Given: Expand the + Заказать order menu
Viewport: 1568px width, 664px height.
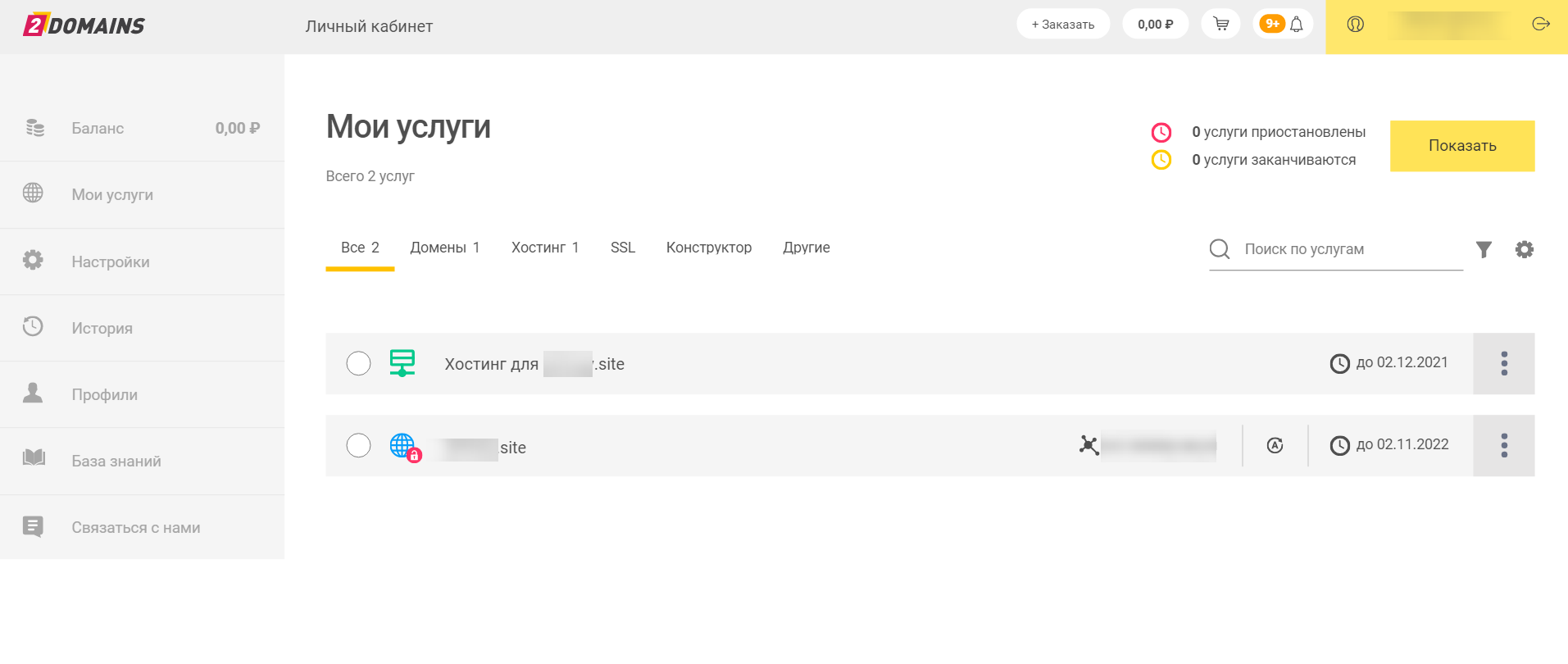Looking at the screenshot, I should pyautogui.click(x=1062, y=24).
